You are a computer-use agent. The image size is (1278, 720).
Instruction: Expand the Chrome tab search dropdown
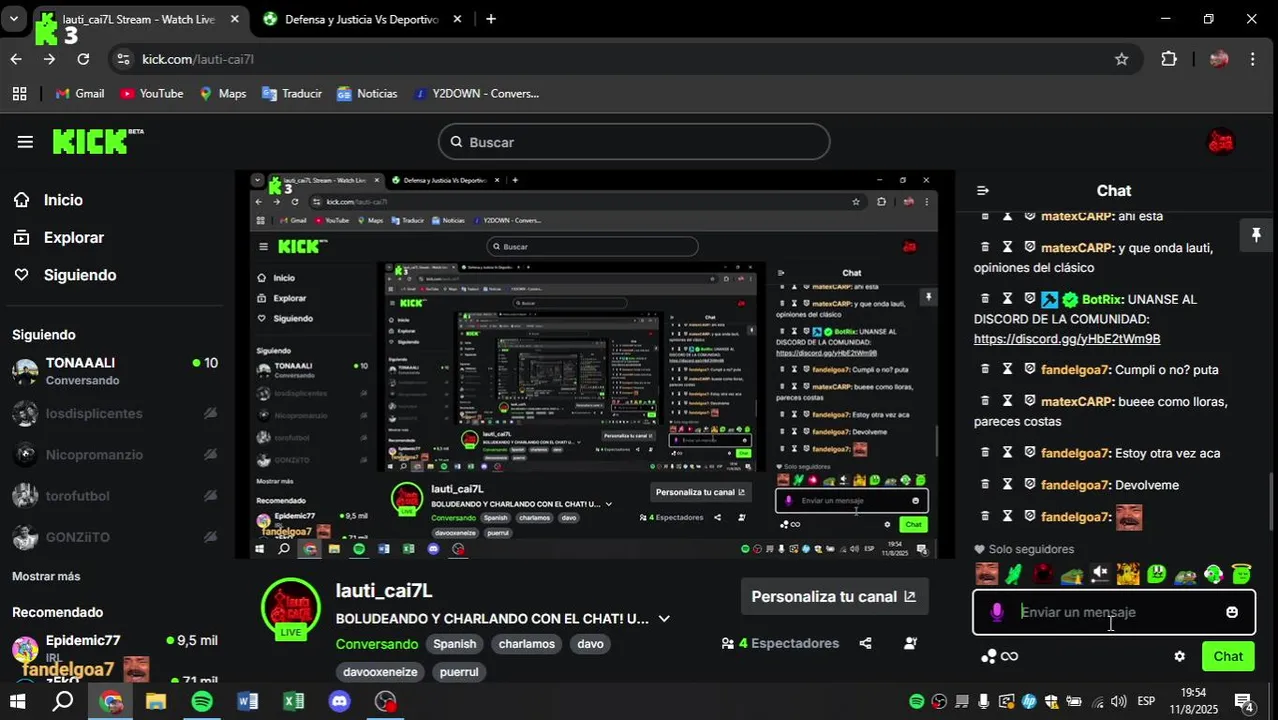coord(13,19)
